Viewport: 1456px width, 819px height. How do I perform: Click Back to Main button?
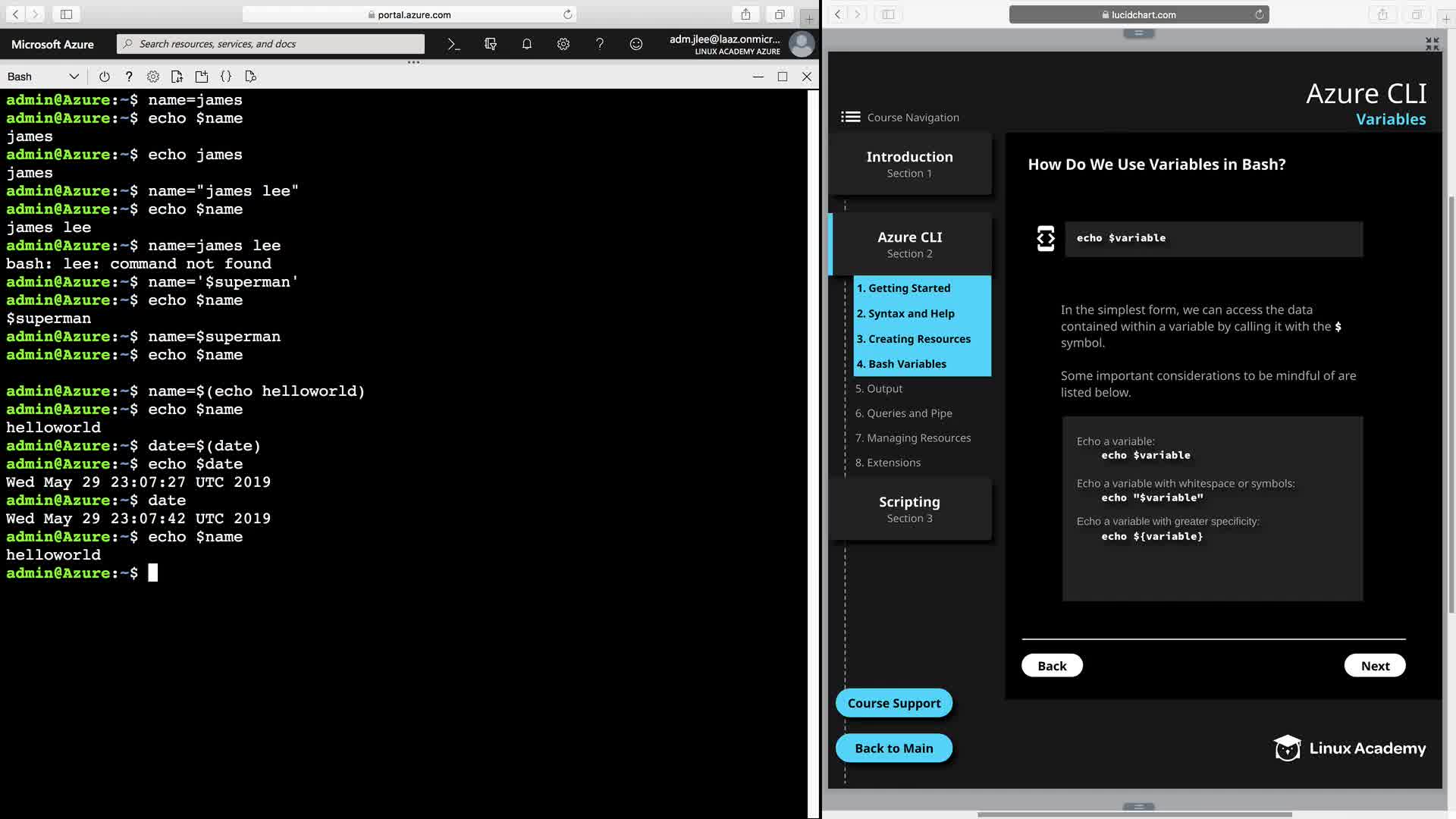893,748
